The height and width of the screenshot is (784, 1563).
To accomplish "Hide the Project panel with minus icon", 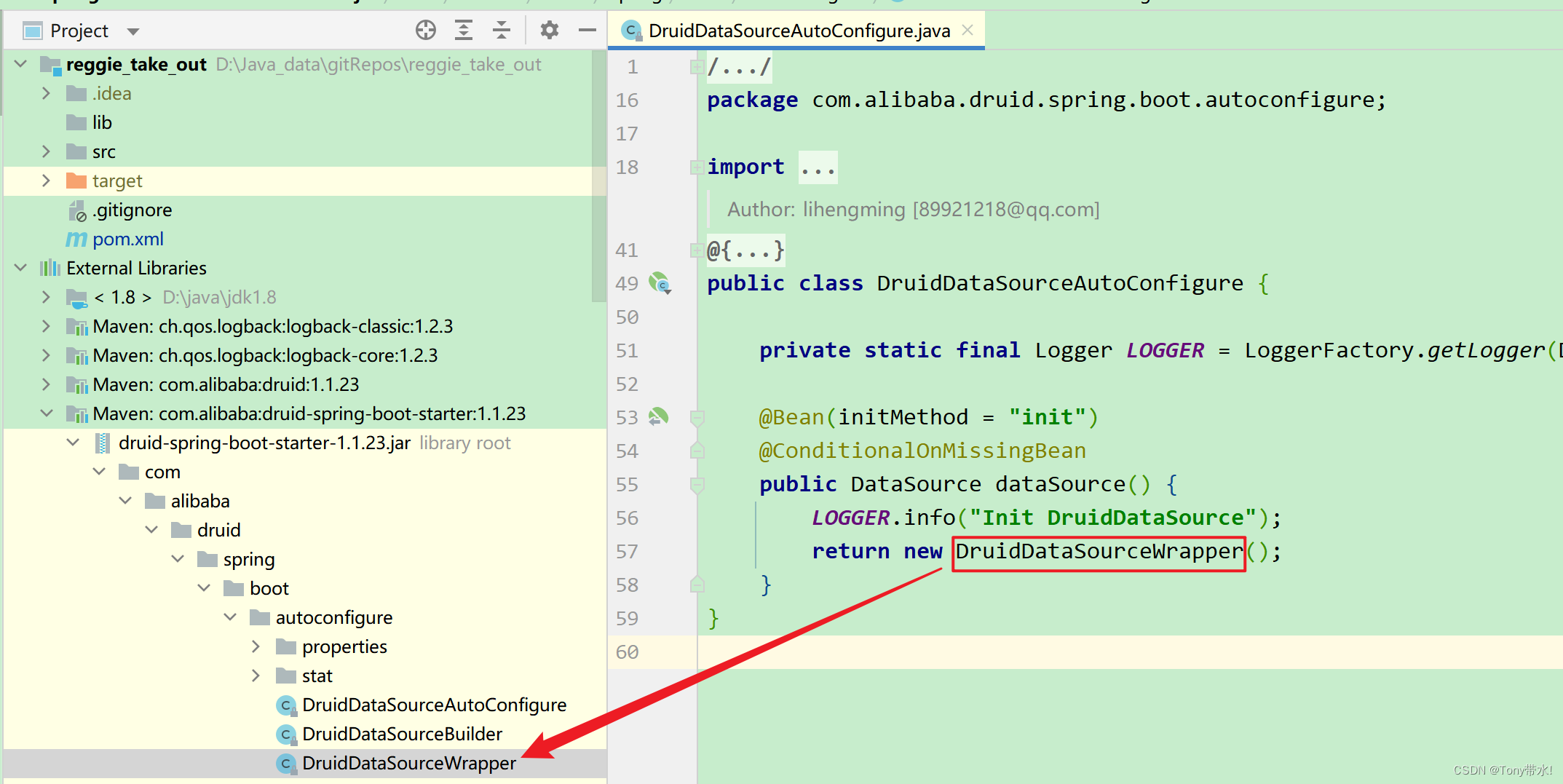I will pos(587,30).
